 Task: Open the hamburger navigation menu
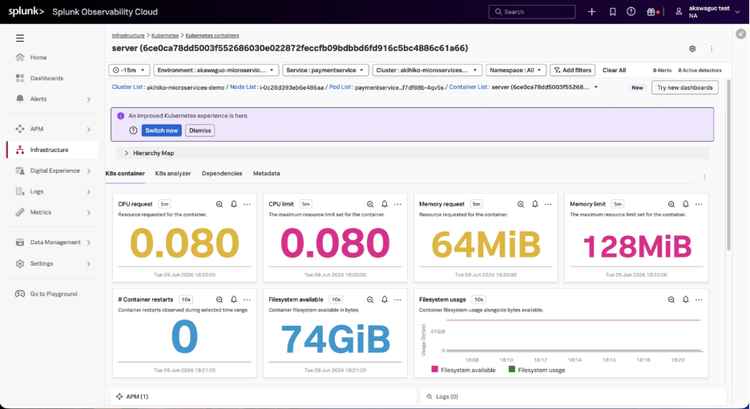coord(20,38)
